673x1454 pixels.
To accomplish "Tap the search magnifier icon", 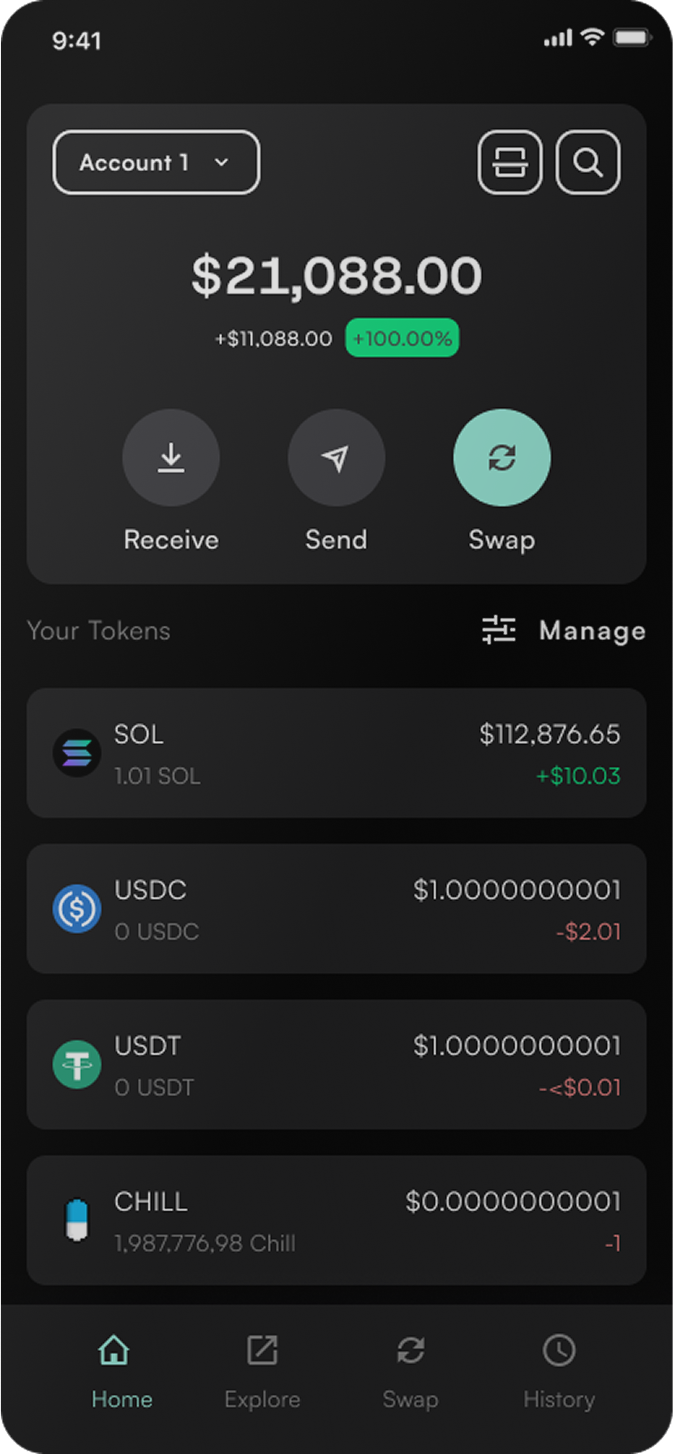I will coord(588,162).
